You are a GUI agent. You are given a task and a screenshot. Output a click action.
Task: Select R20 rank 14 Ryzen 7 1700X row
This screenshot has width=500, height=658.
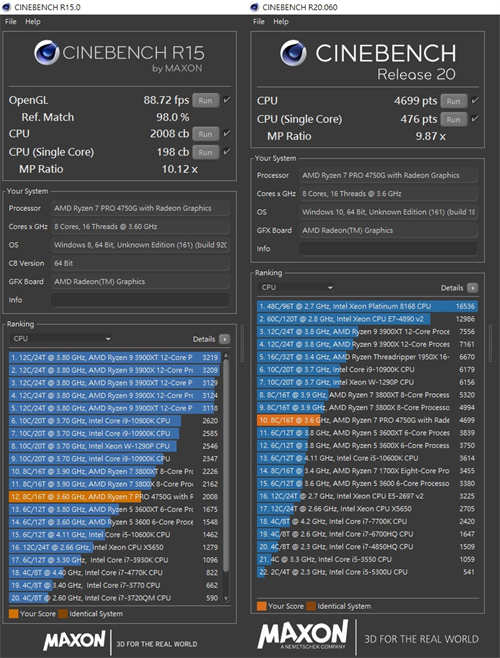tap(367, 471)
